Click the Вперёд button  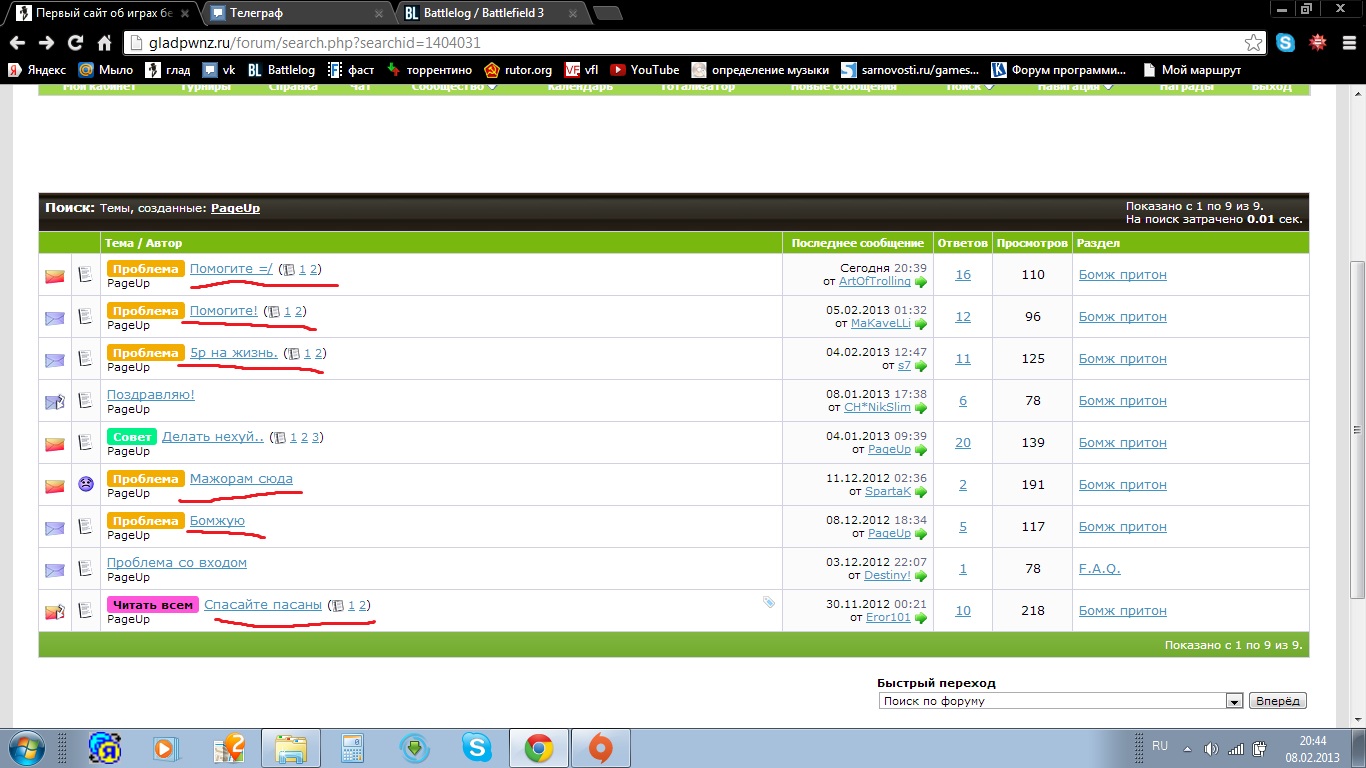point(1278,701)
